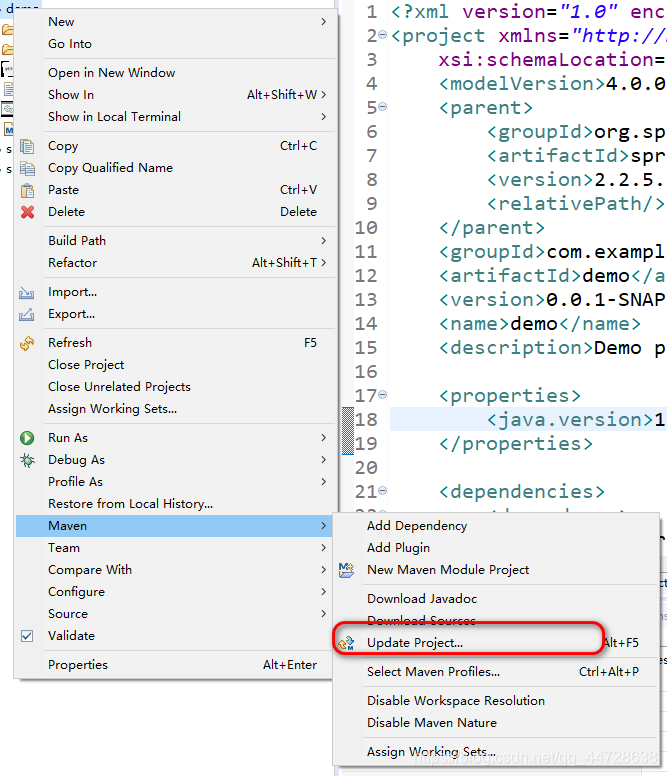Screen dimensions: 667x776
Task: Open Select Maven Profiles...
Action: [x=496, y=672]
